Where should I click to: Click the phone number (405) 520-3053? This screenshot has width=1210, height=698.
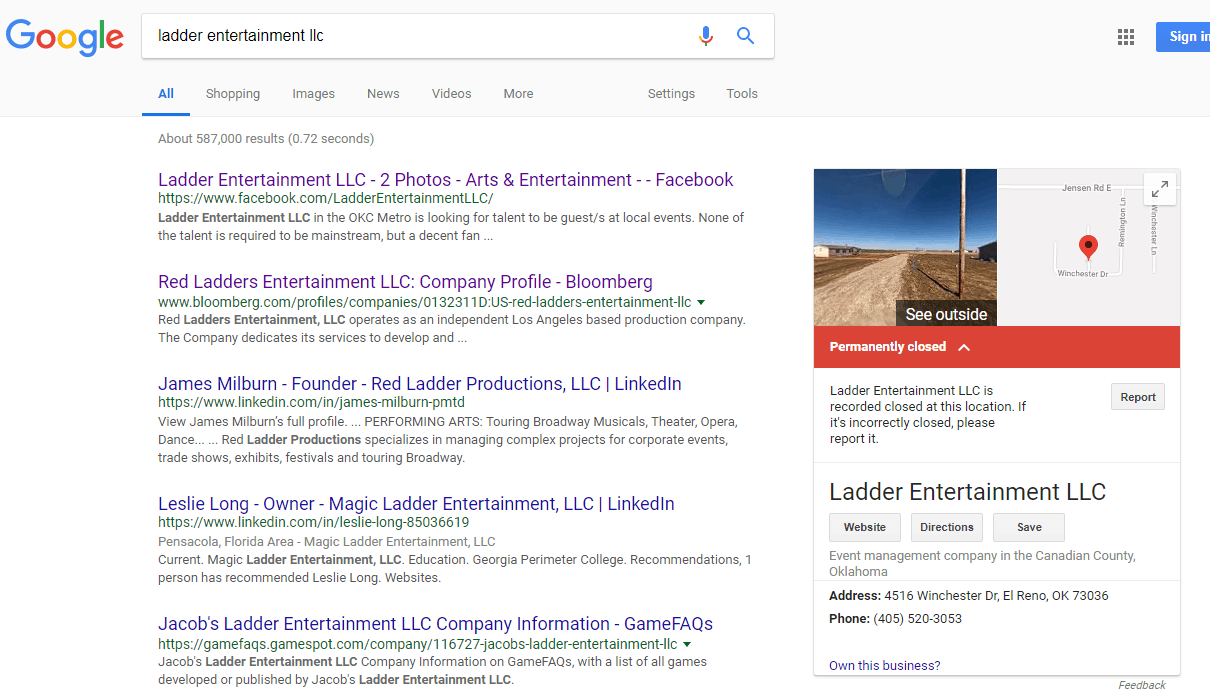[918, 619]
